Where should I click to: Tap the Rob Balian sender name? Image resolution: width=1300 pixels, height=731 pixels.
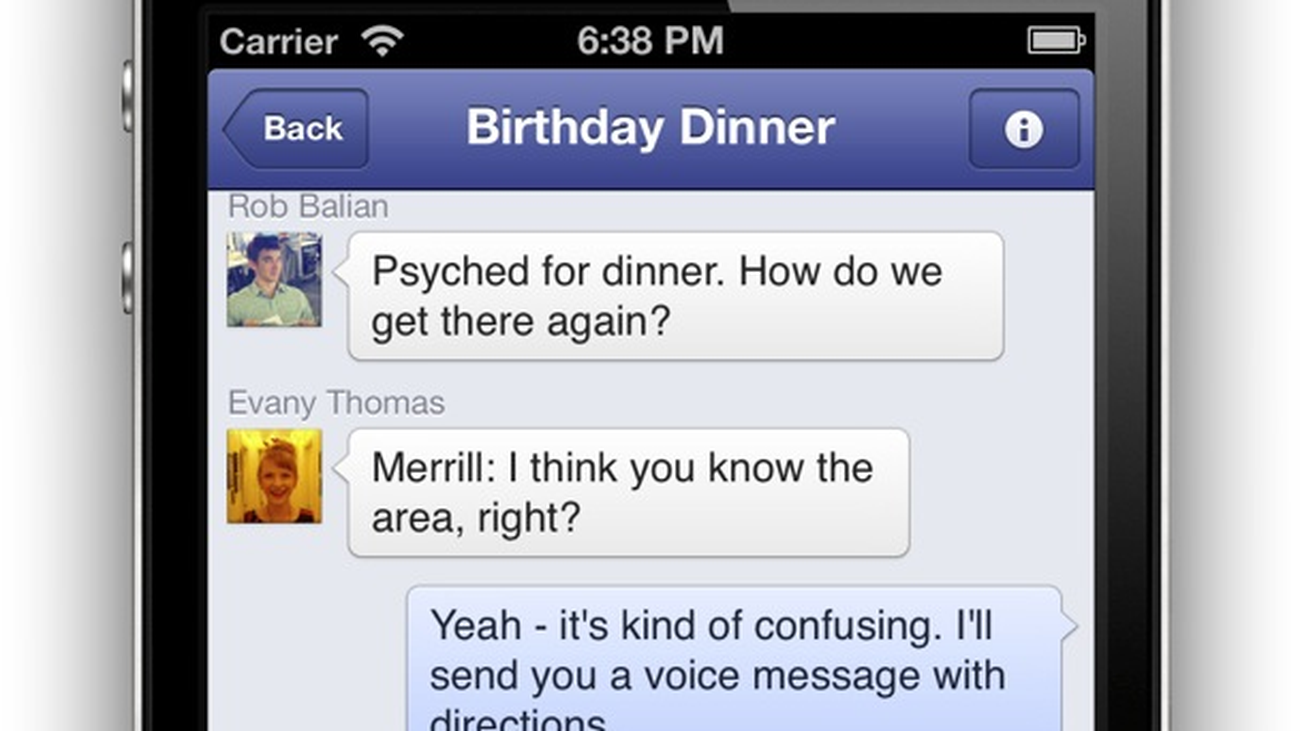(x=308, y=207)
